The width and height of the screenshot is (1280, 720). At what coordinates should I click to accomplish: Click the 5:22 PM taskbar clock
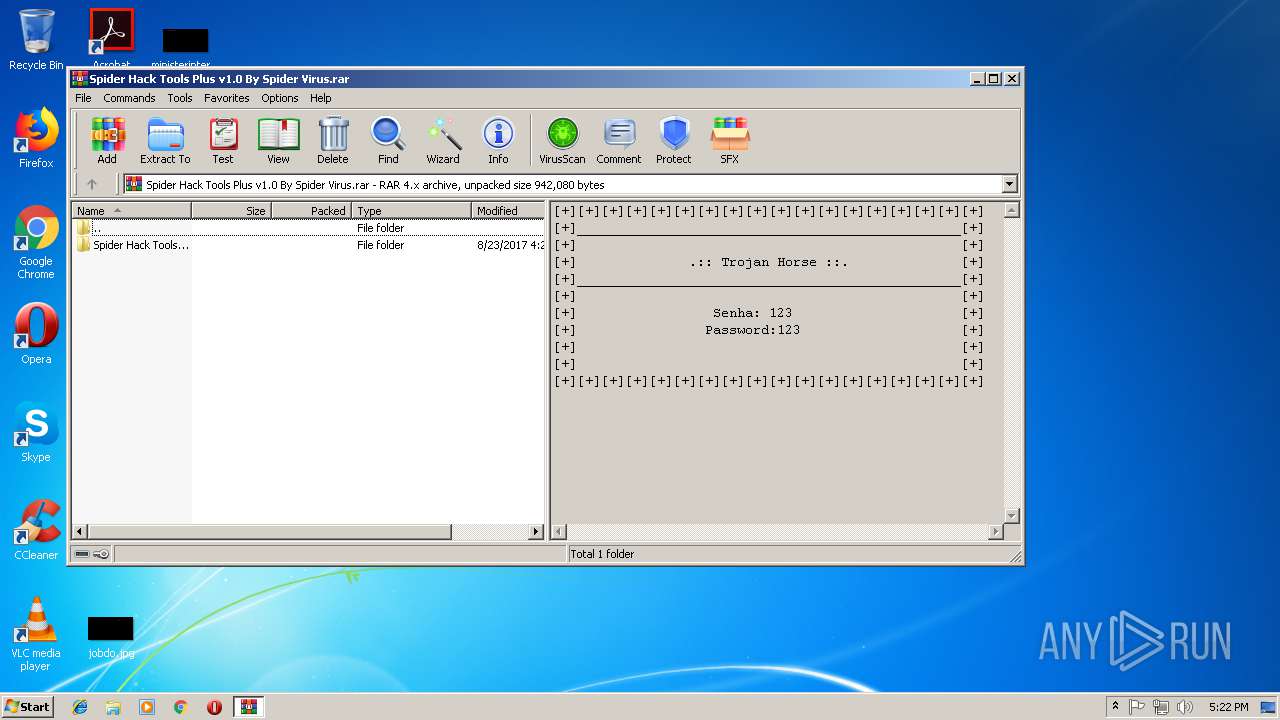(1228, 707)
